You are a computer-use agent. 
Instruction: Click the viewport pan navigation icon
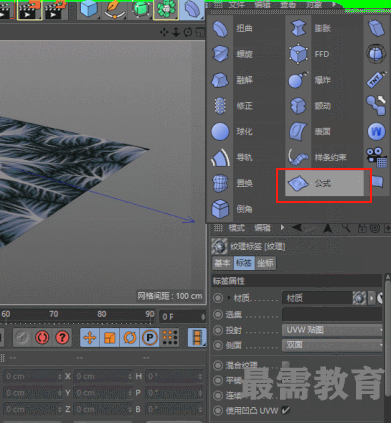164,32
